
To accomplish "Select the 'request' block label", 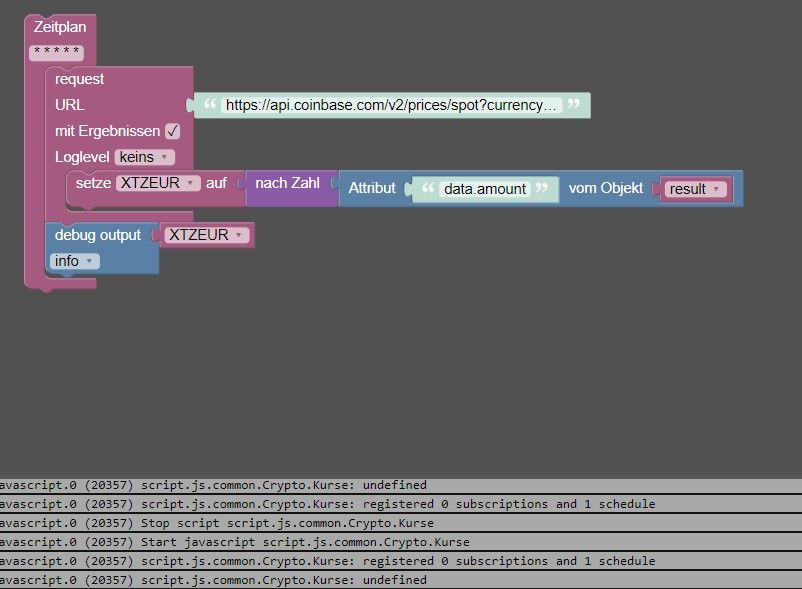I will coord(79,79).
